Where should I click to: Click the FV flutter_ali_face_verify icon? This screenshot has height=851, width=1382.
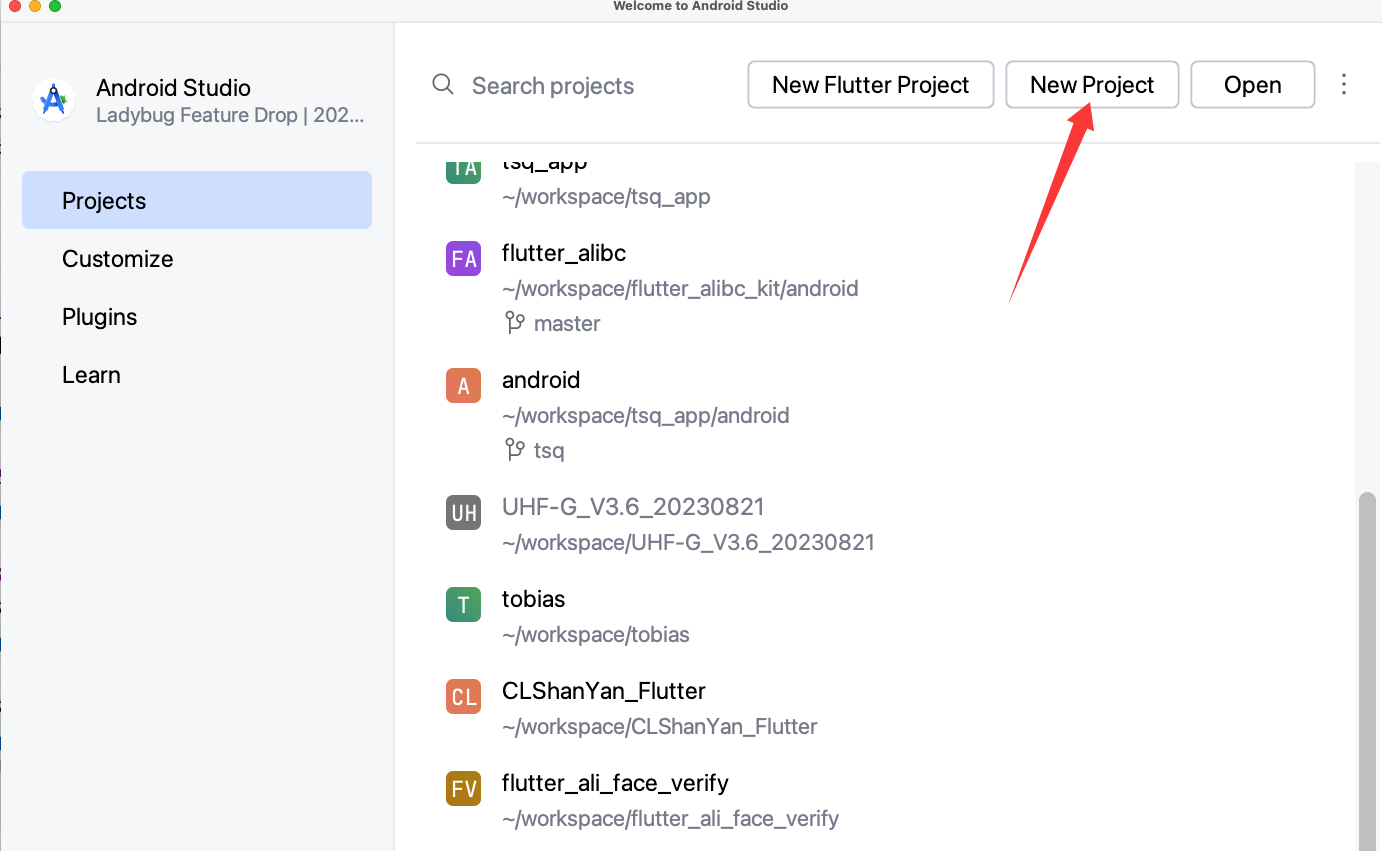tap(463, 789)
